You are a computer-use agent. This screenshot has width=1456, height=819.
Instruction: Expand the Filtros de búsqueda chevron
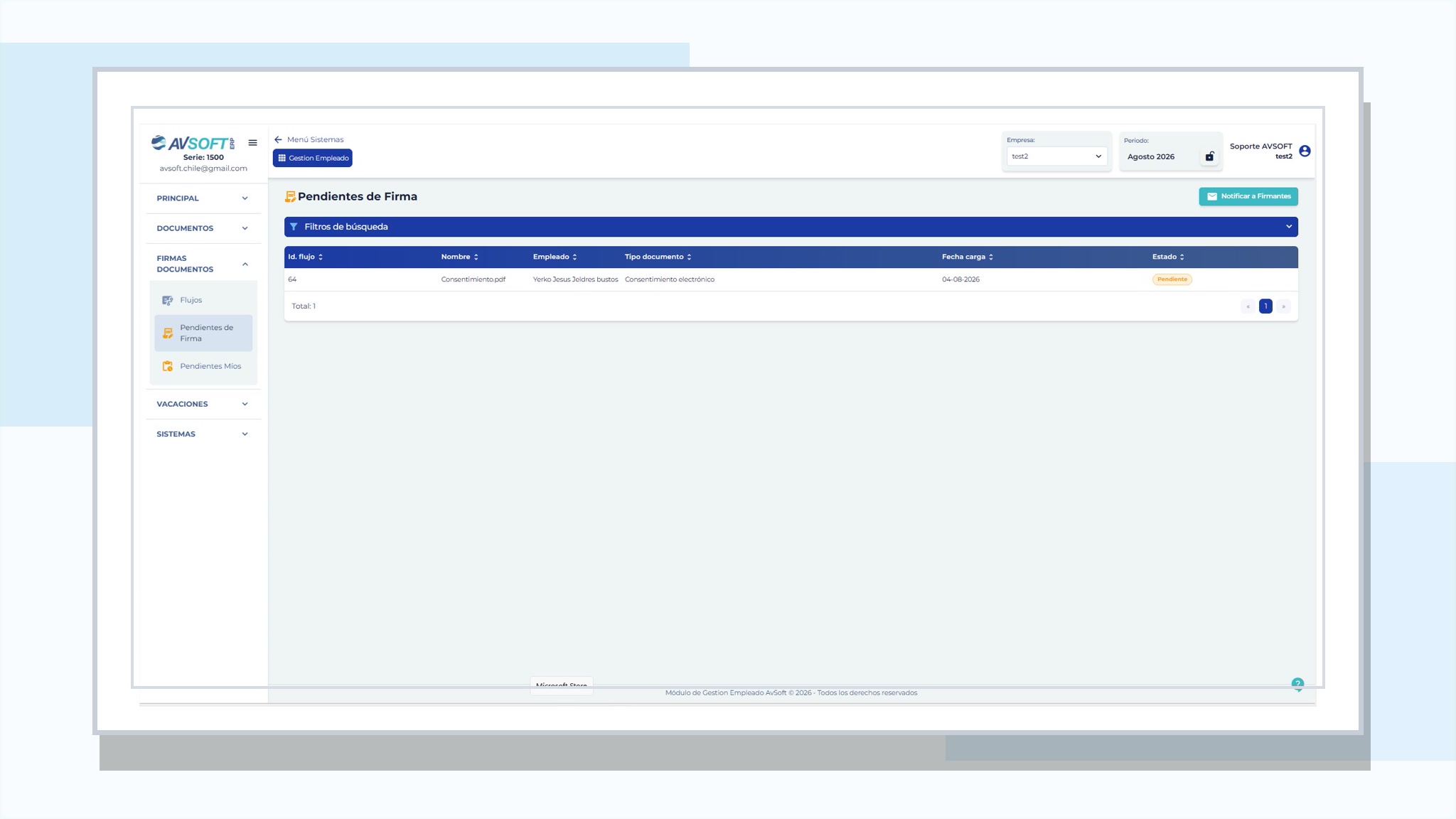1288,227
